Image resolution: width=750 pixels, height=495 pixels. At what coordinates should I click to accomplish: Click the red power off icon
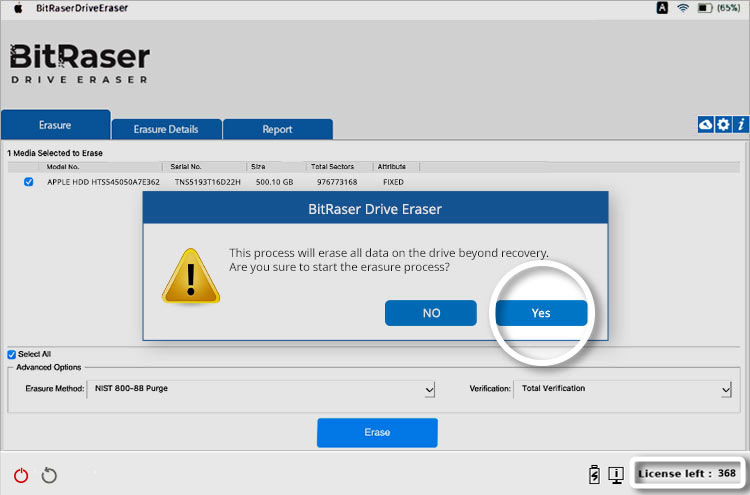click(x=21, y=475)
